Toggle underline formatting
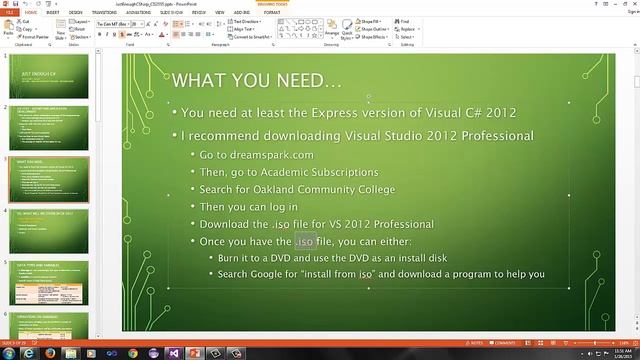Image resolution: width=640 pixels, height=360 pixels. 114,35
